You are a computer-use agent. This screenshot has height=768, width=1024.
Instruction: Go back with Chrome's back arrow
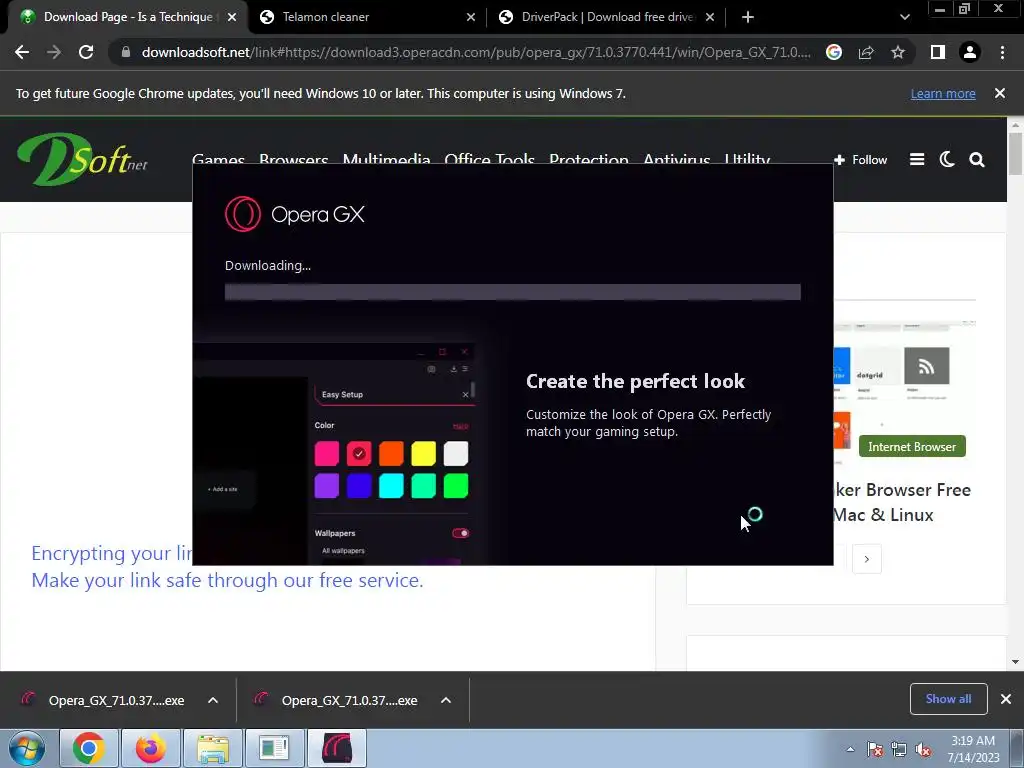pyautogui.click(x=22, y=52)
